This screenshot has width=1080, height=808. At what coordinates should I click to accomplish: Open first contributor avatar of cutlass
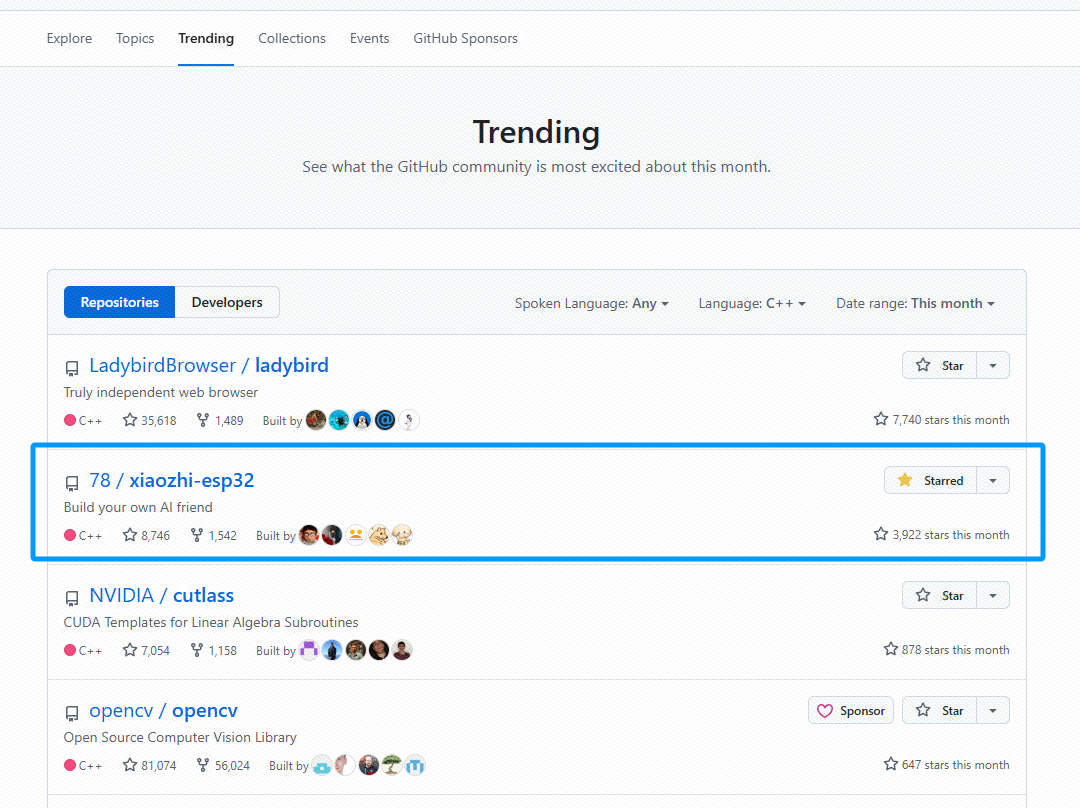pos(309,650)
